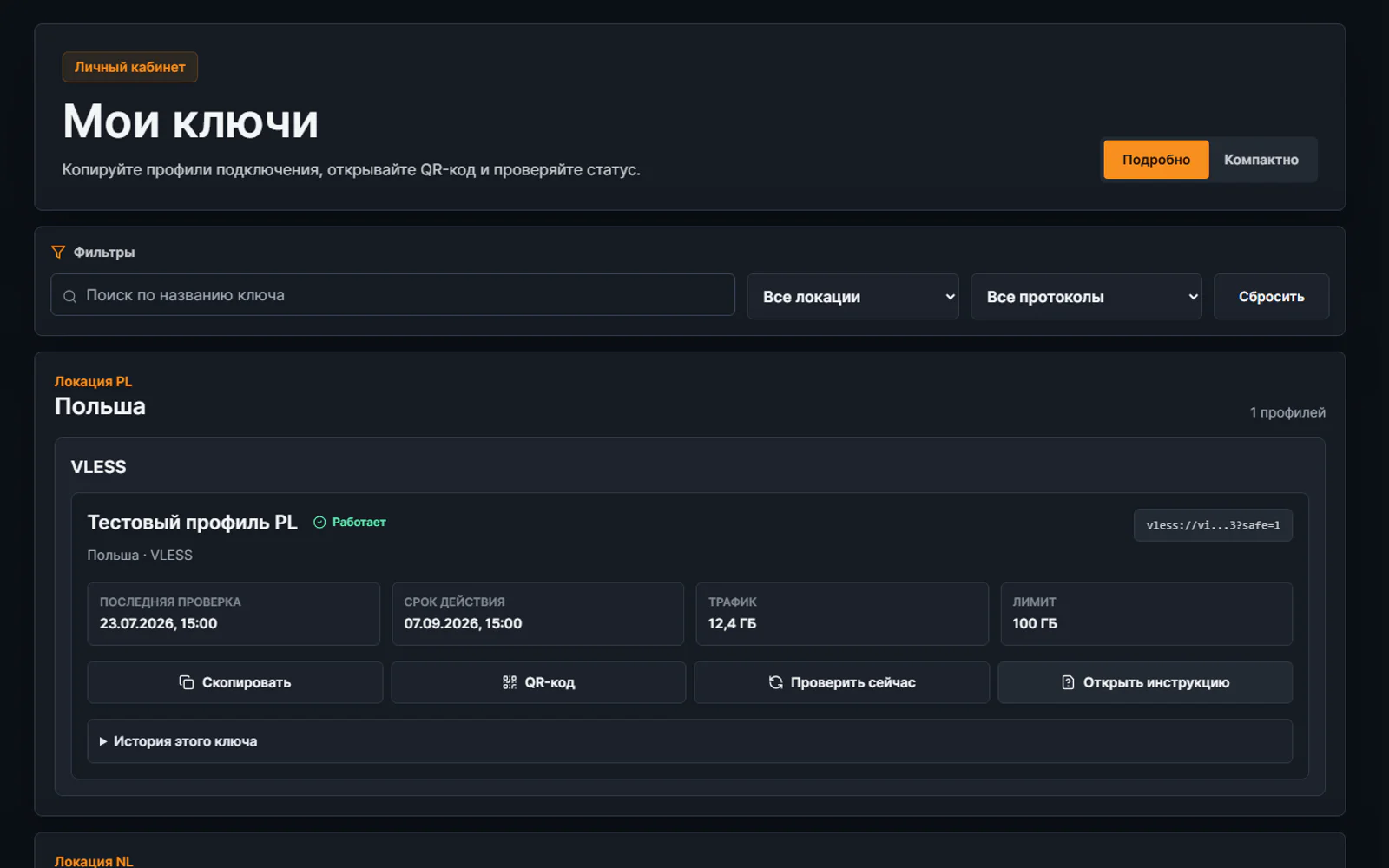This screenshot has height=868, width=1389.
Task: Click the 12,4 ГБ traffic value
Action: [732, 624]
